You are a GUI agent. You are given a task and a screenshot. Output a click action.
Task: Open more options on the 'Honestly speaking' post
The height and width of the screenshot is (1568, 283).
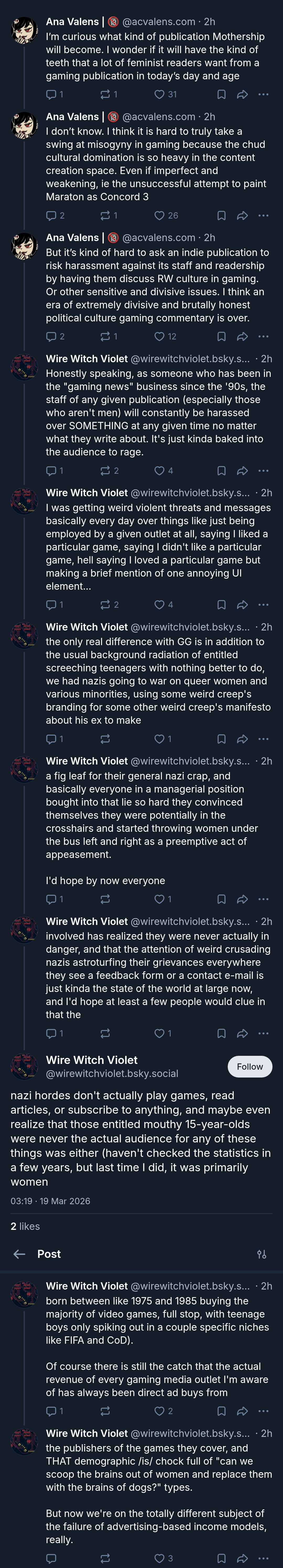(264, 471)
